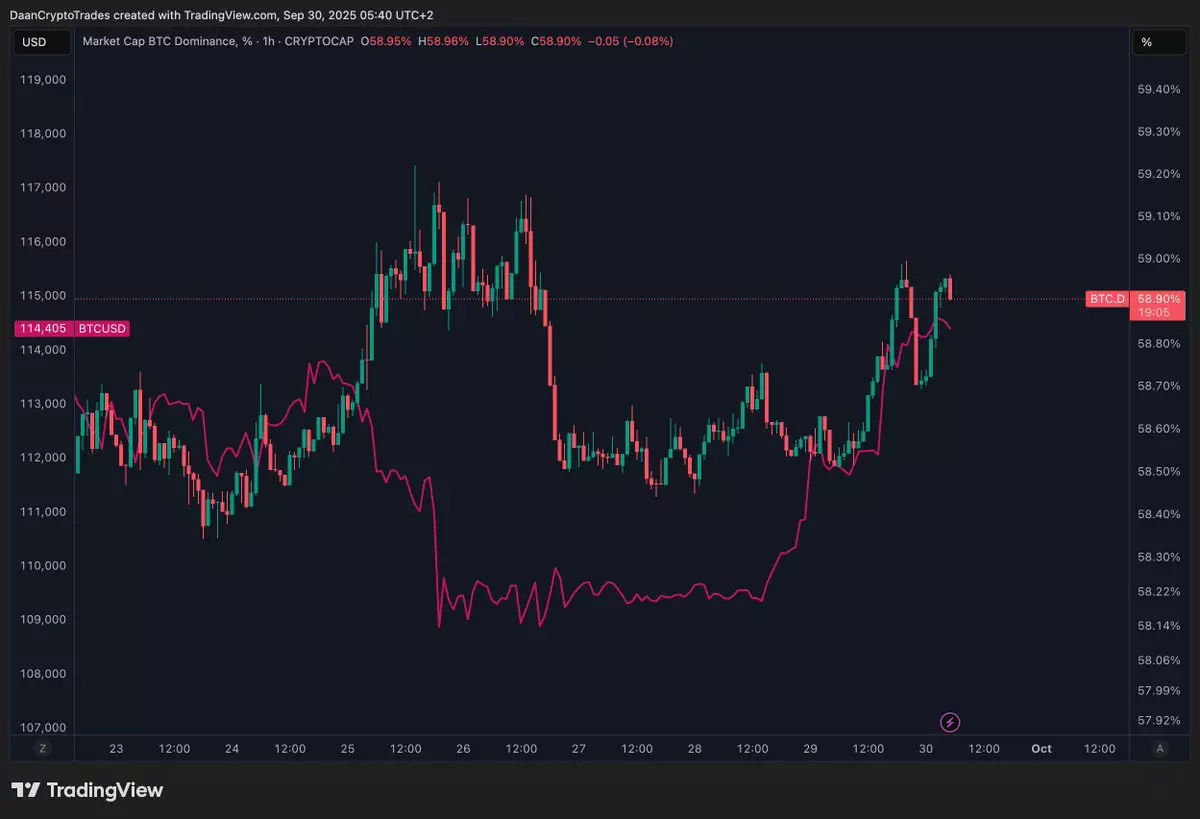Click CRYPTOCAP in the chart legend
The image size is (1200, 819).
tap(318, 41)
